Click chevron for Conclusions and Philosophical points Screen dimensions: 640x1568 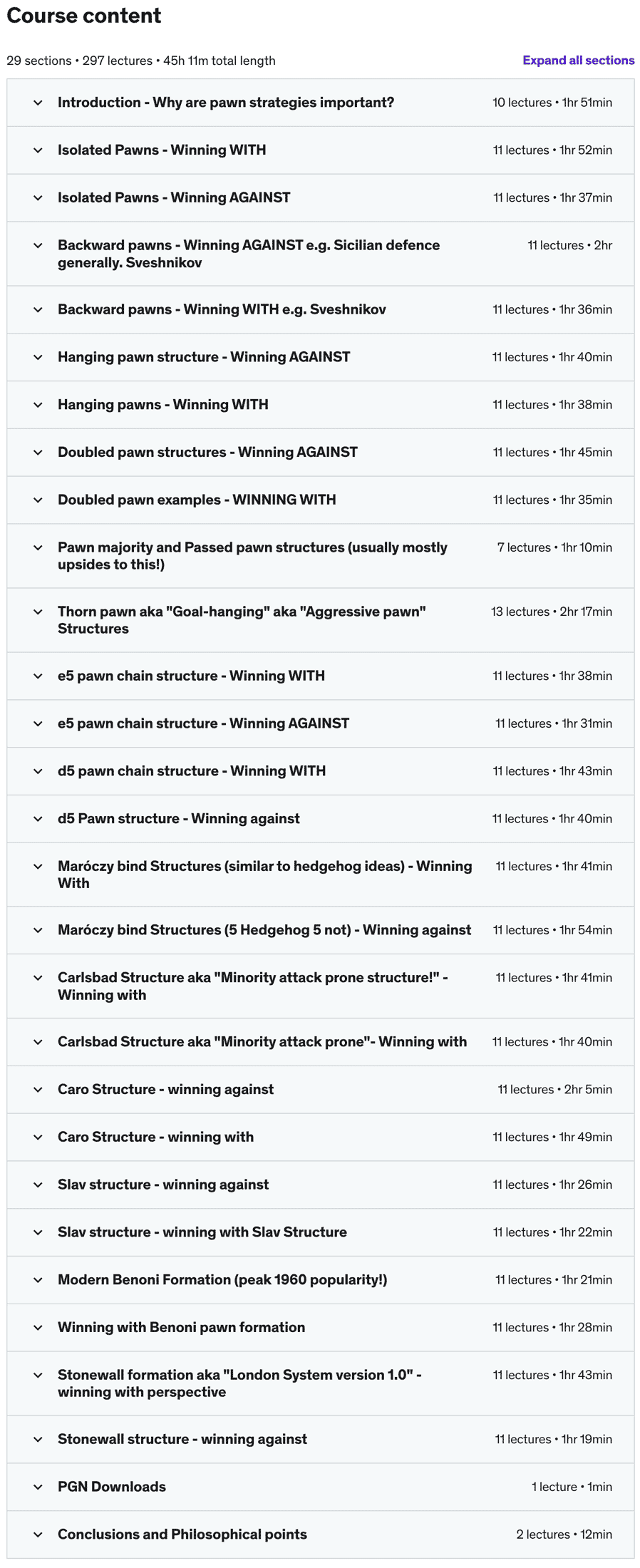click(38, 1535)
